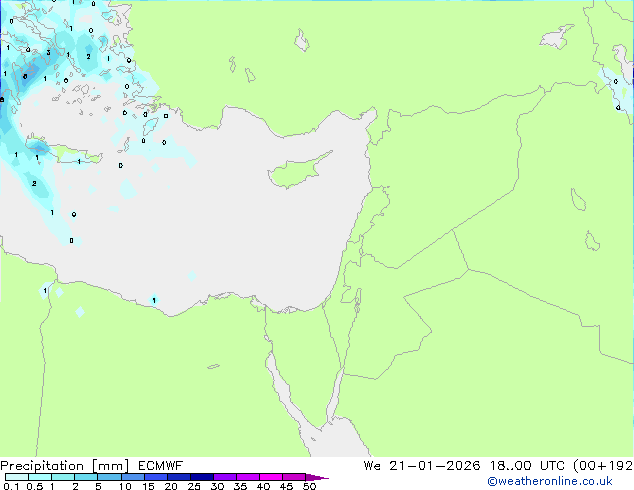Click the '0.1' legend scale label

(11, 486)
